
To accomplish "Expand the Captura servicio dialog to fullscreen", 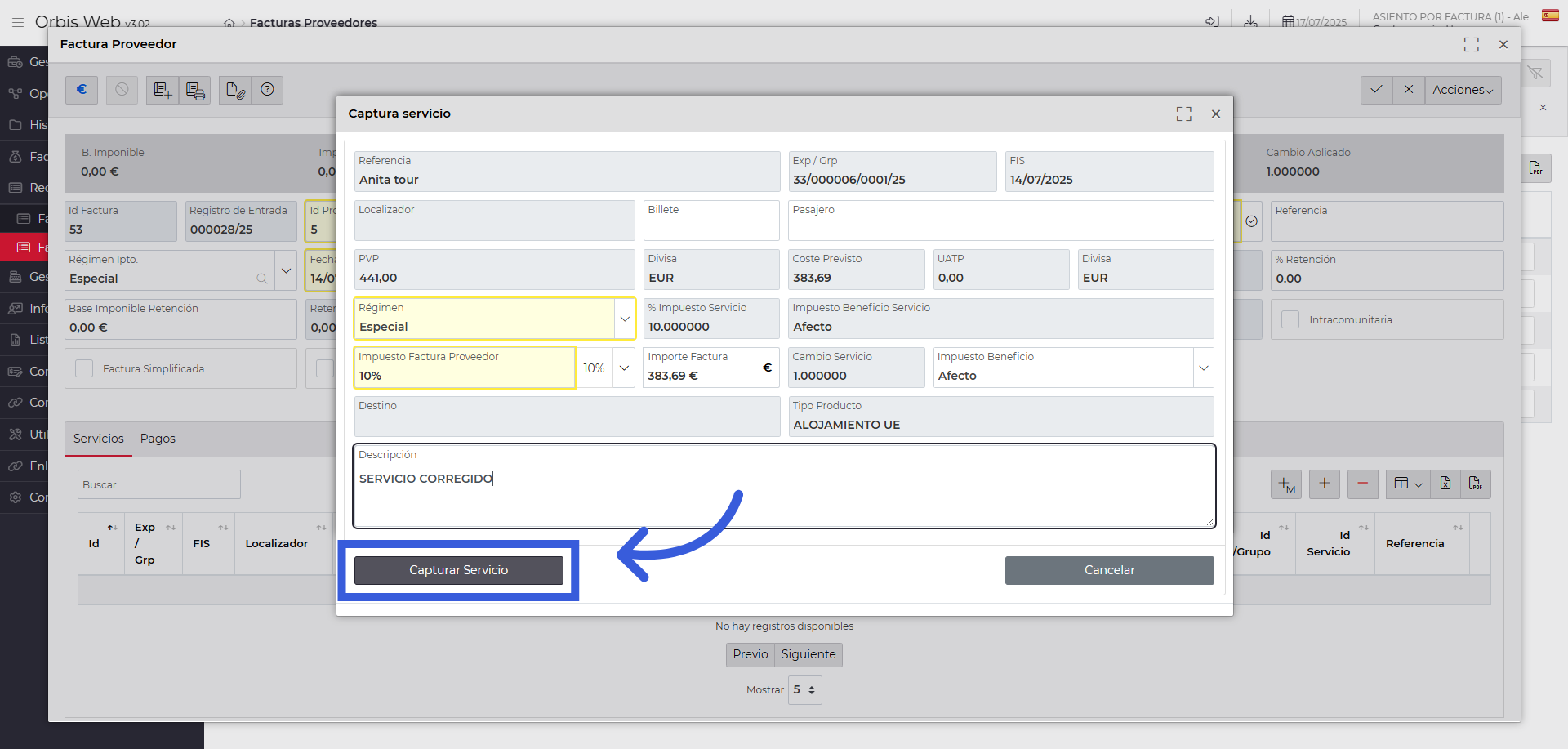I will coord(1183,114).
